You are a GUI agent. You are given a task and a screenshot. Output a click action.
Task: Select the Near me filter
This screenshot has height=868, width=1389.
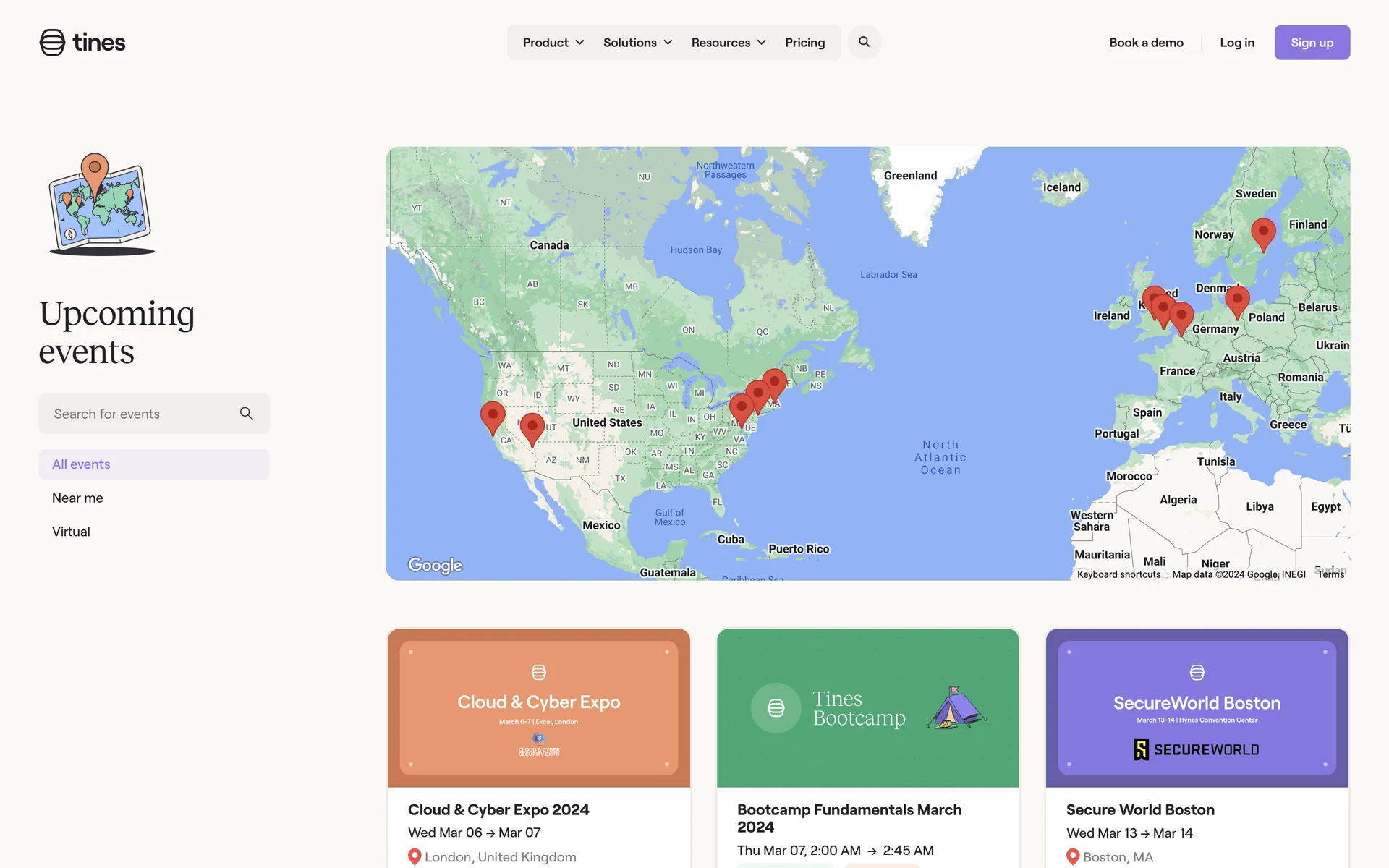[x=77, y=498]
